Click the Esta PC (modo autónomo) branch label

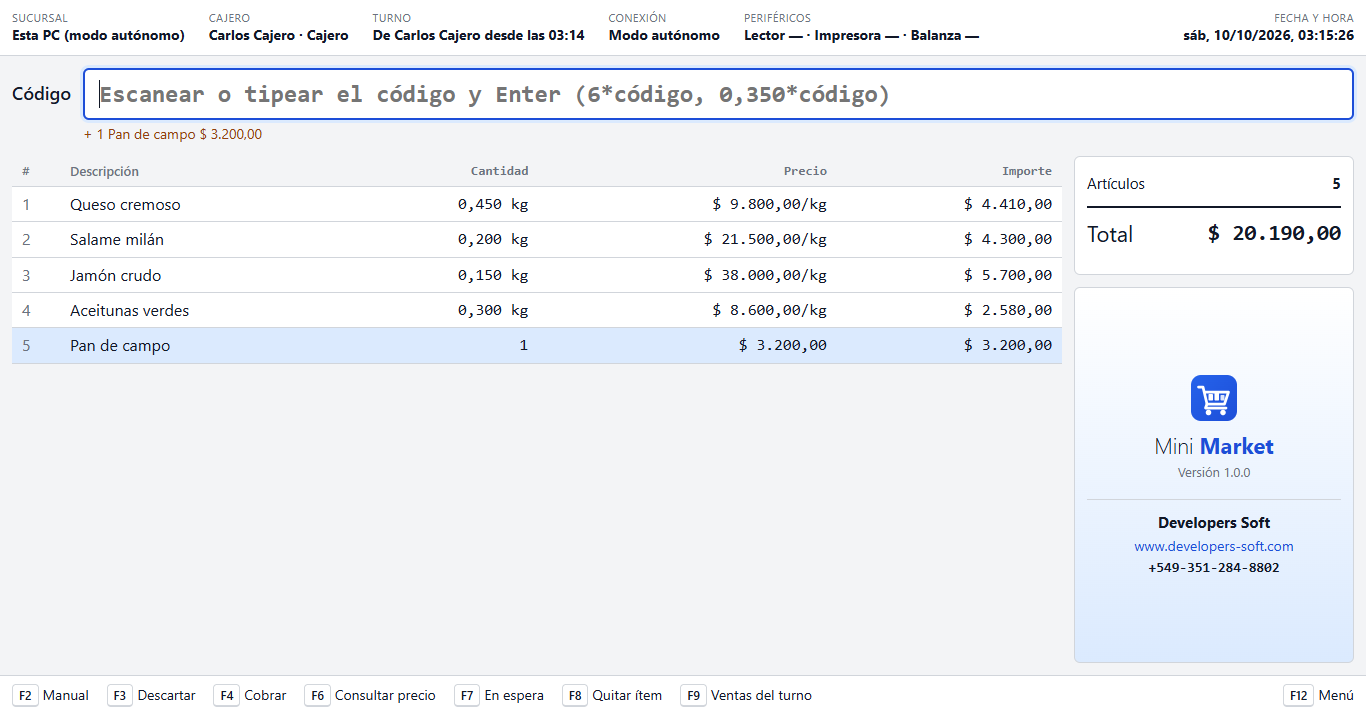pyautogui.click(x=98, y=35)
